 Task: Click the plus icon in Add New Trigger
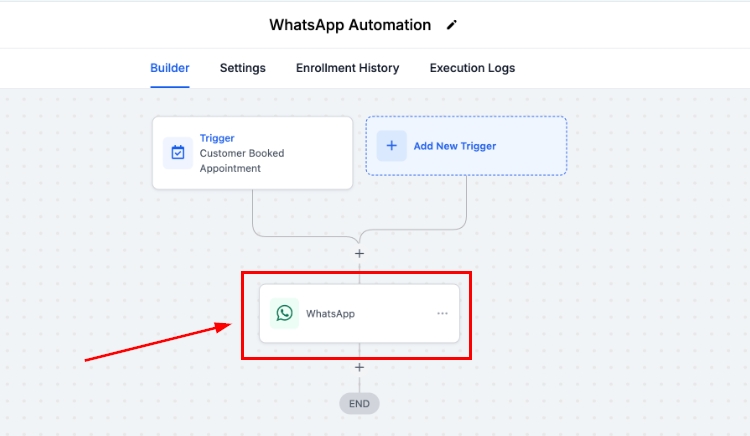391,146
